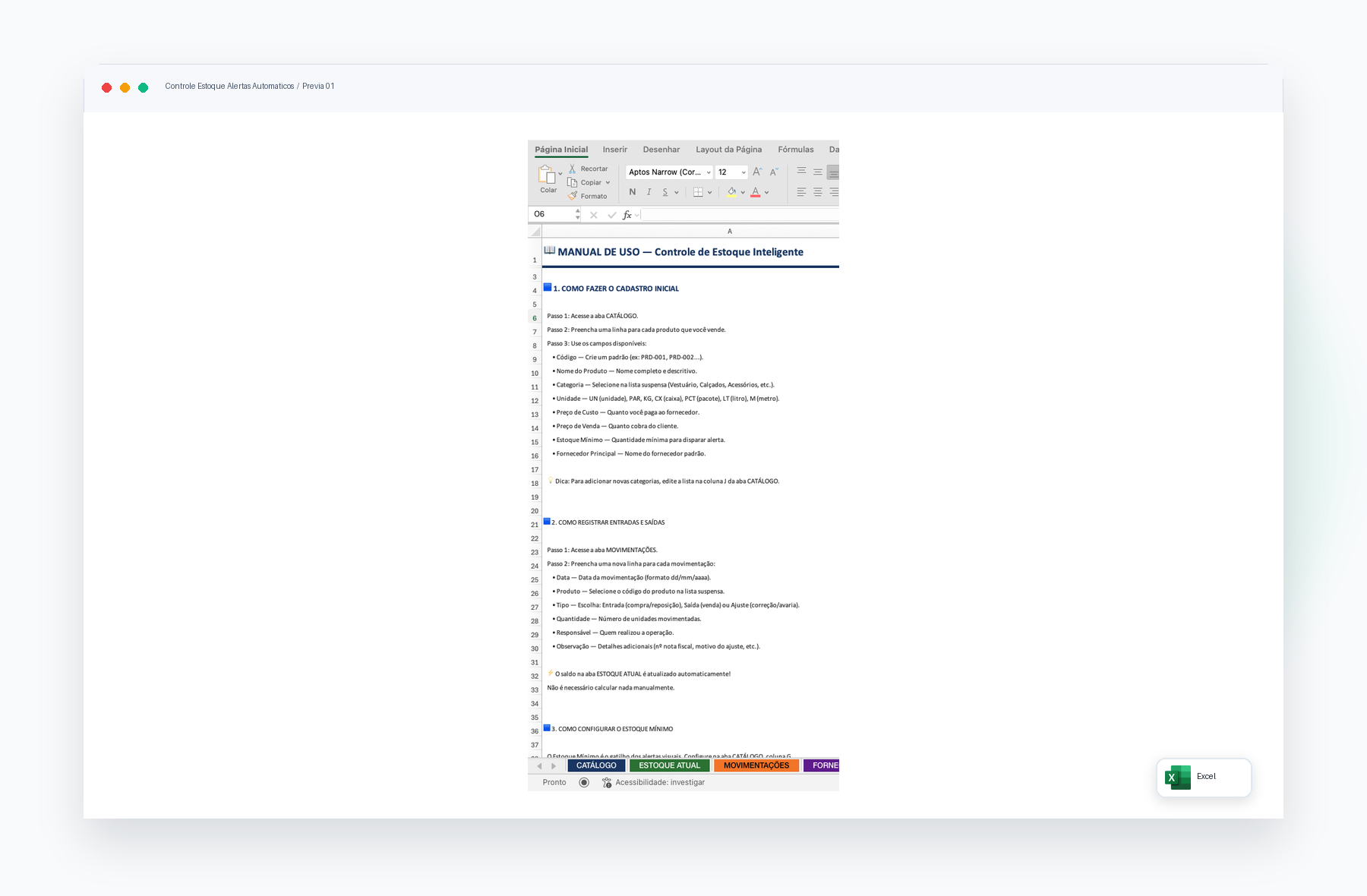Viewport: 1367px width, 896px height.
Task: Open the Copiar dropdown arrow
Action: click(x=608, y=182)
